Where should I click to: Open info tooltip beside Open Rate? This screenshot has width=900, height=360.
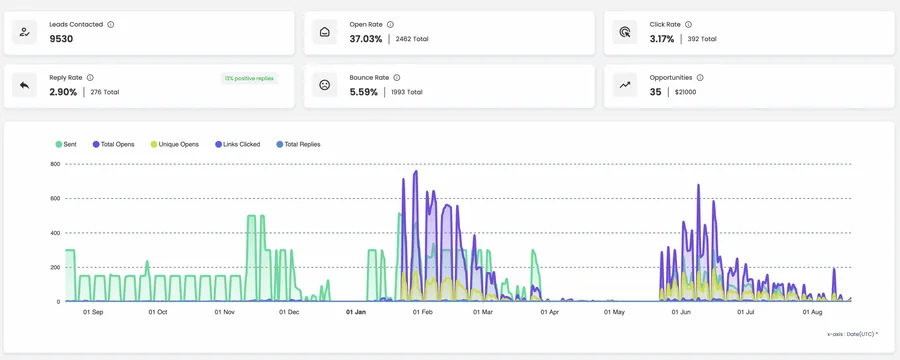click(x=390, y=25)
